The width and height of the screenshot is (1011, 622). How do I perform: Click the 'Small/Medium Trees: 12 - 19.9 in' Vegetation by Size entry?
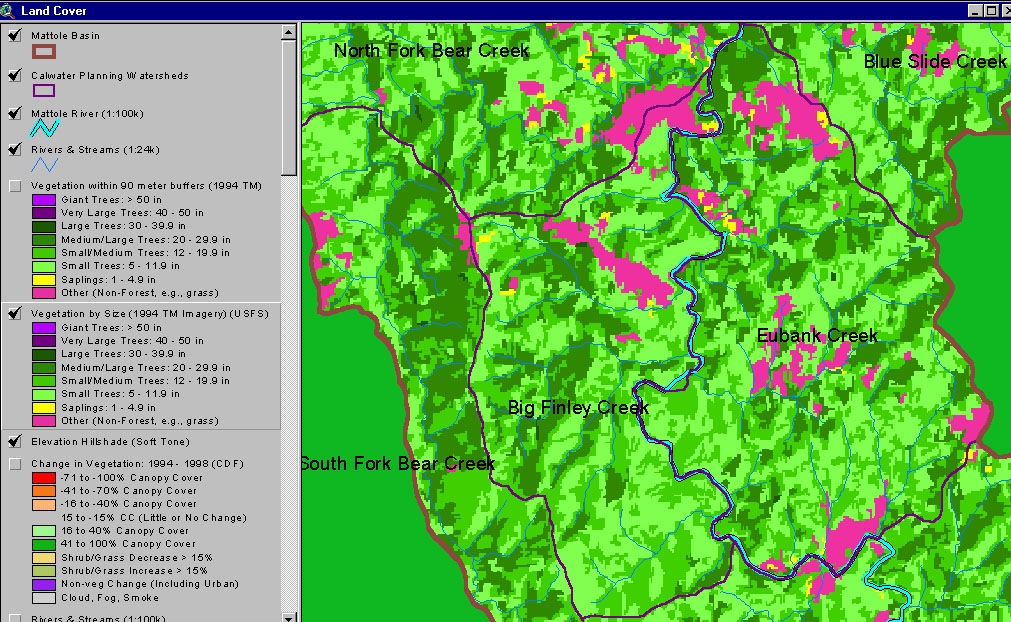145,381
